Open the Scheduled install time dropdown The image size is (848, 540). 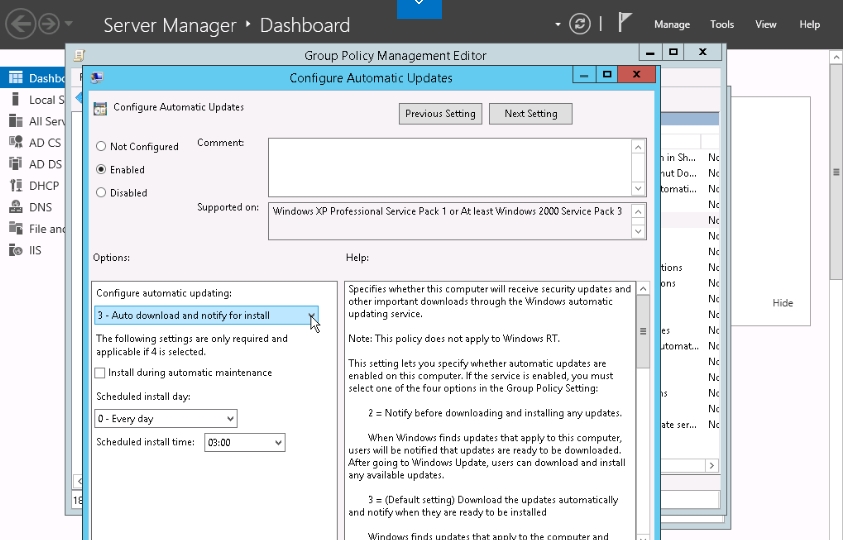[x=244, y=443]
